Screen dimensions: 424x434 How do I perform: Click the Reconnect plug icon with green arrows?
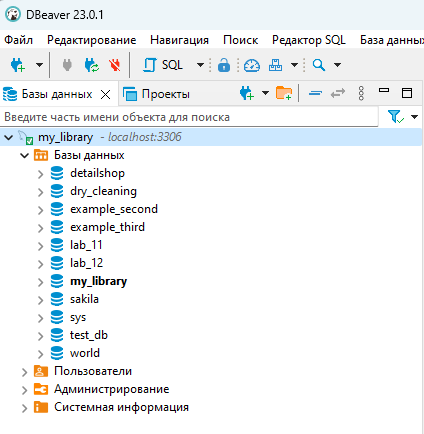pos(92,65)
